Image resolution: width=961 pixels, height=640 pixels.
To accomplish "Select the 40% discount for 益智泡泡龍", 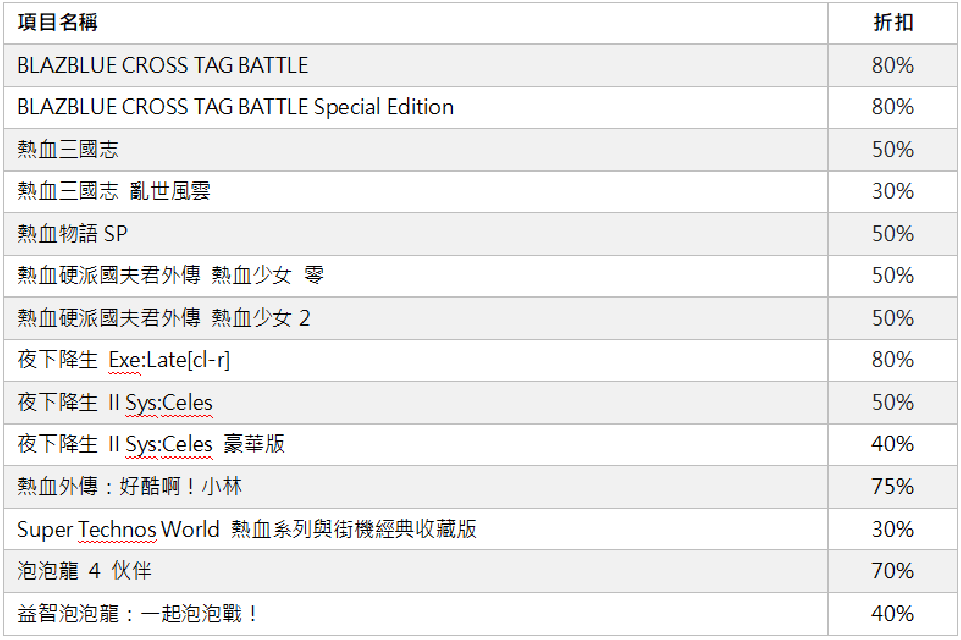I will [x=892, y=613].
